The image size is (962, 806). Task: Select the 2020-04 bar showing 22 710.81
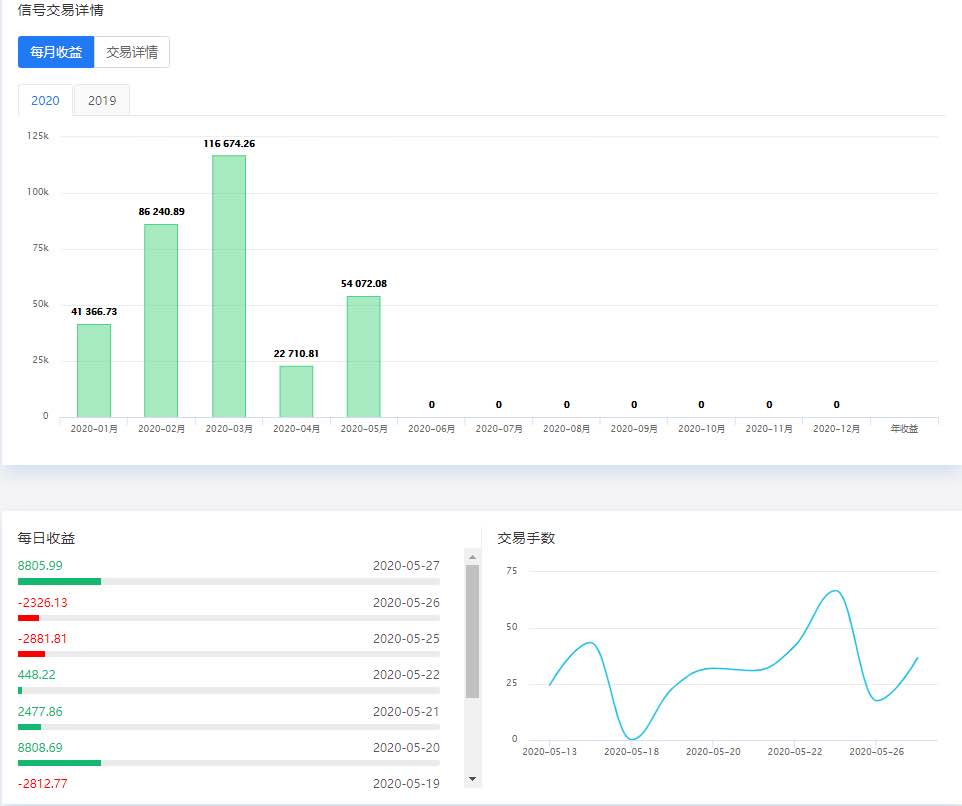pos(296,391)
